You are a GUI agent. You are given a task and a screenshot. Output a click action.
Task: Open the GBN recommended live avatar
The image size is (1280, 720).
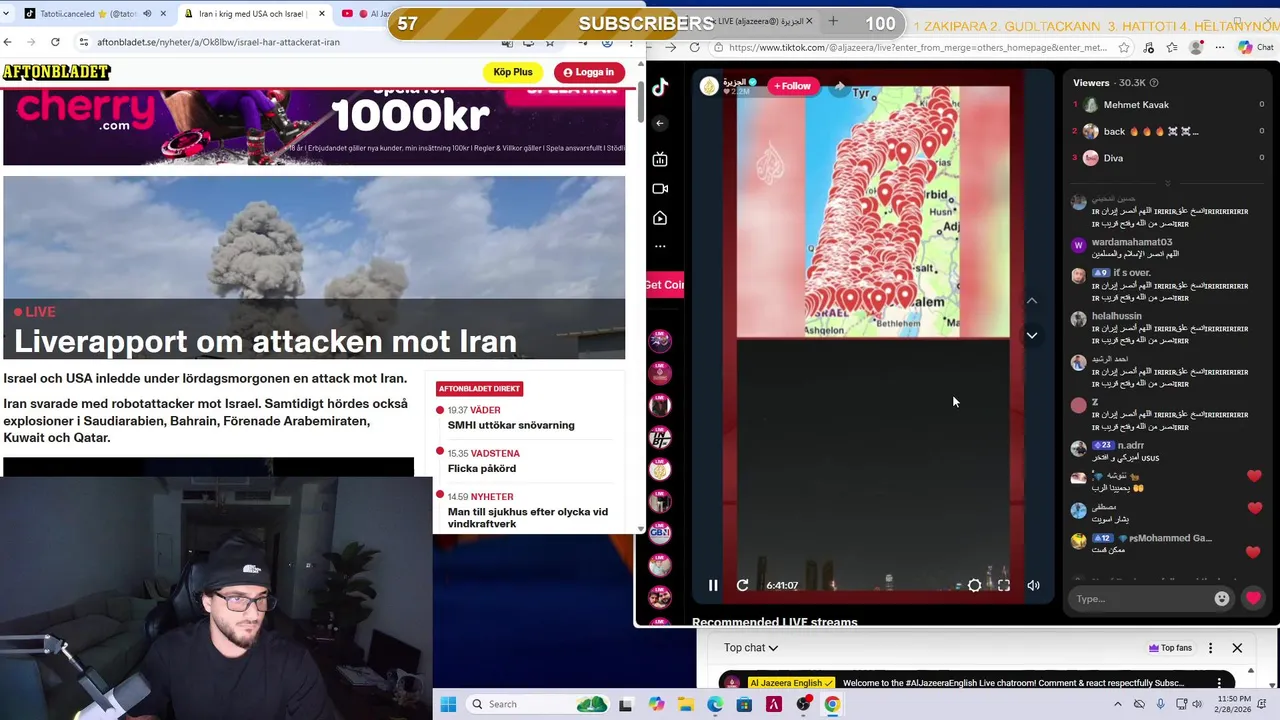click(660, 533)
